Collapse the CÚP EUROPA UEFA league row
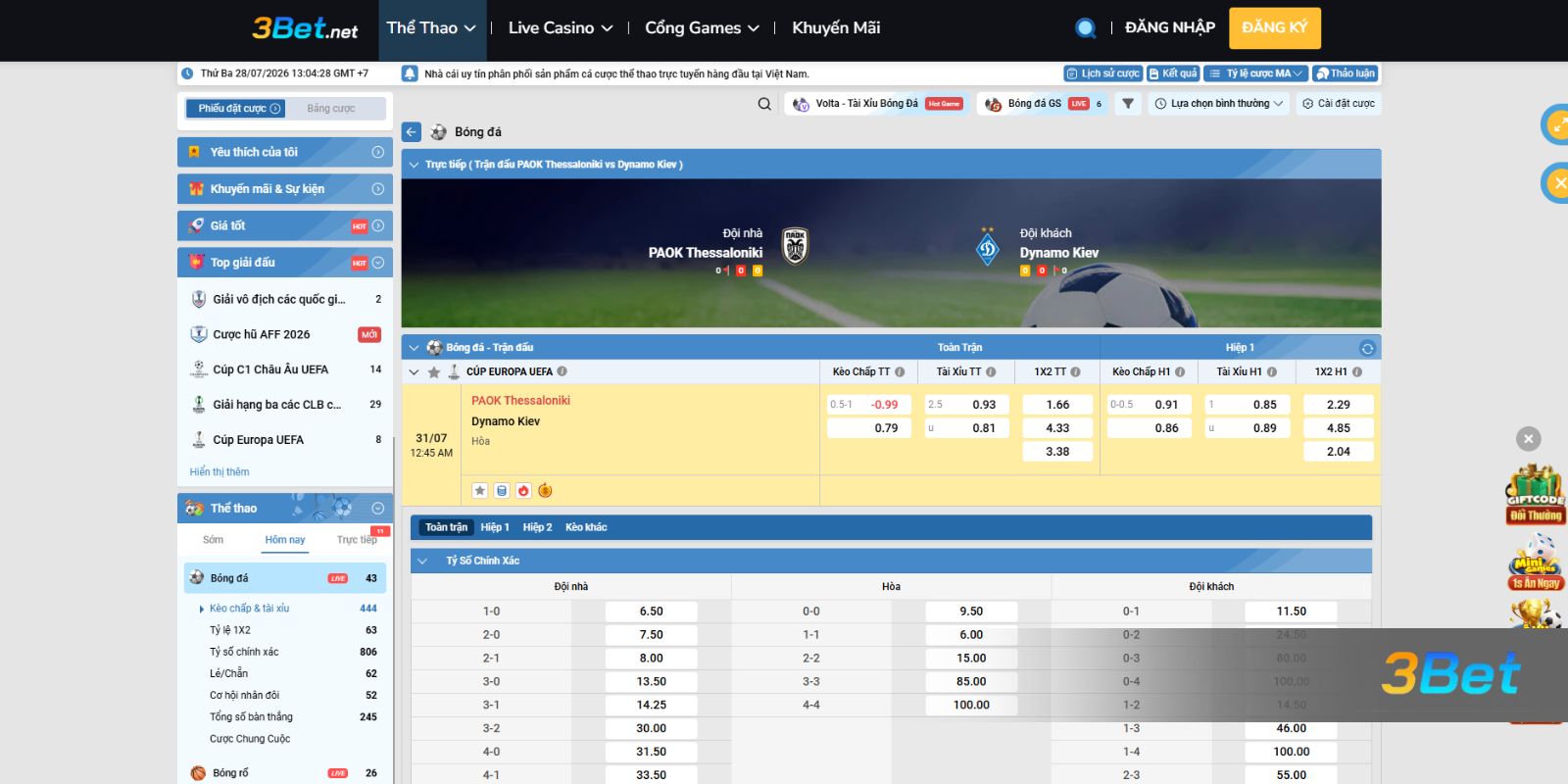Image resolution: width=1568 pixels, height=784 pixels. (414, 372)
